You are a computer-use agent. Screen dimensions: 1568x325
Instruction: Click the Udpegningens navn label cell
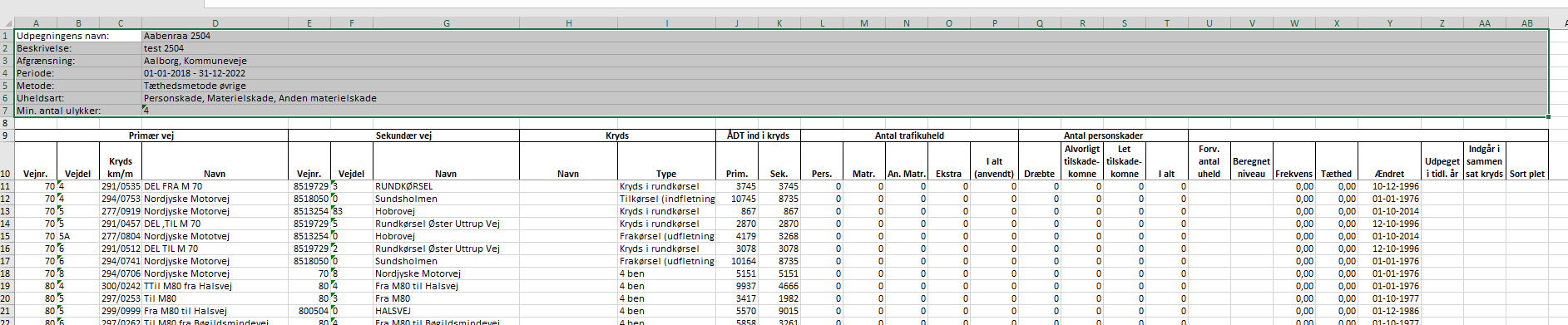point(78,36)
